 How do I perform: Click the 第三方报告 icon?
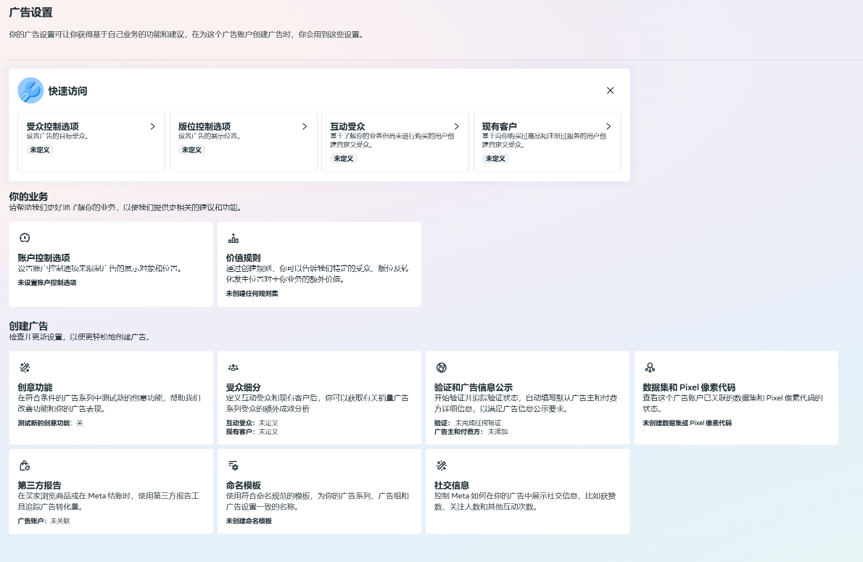[25, 466]
